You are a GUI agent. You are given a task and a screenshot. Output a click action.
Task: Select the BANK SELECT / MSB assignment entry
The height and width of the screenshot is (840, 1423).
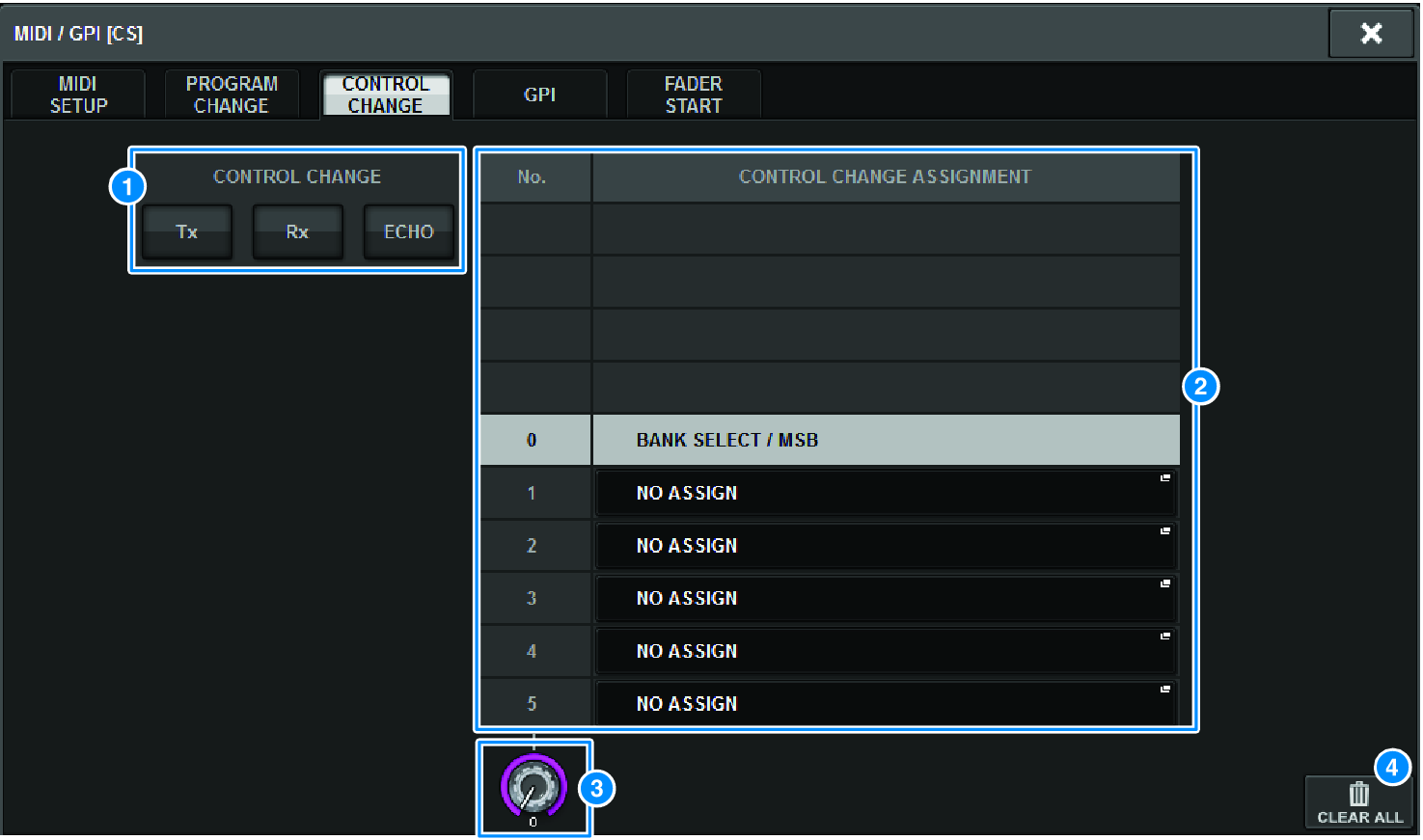click(x=885, y=440)
